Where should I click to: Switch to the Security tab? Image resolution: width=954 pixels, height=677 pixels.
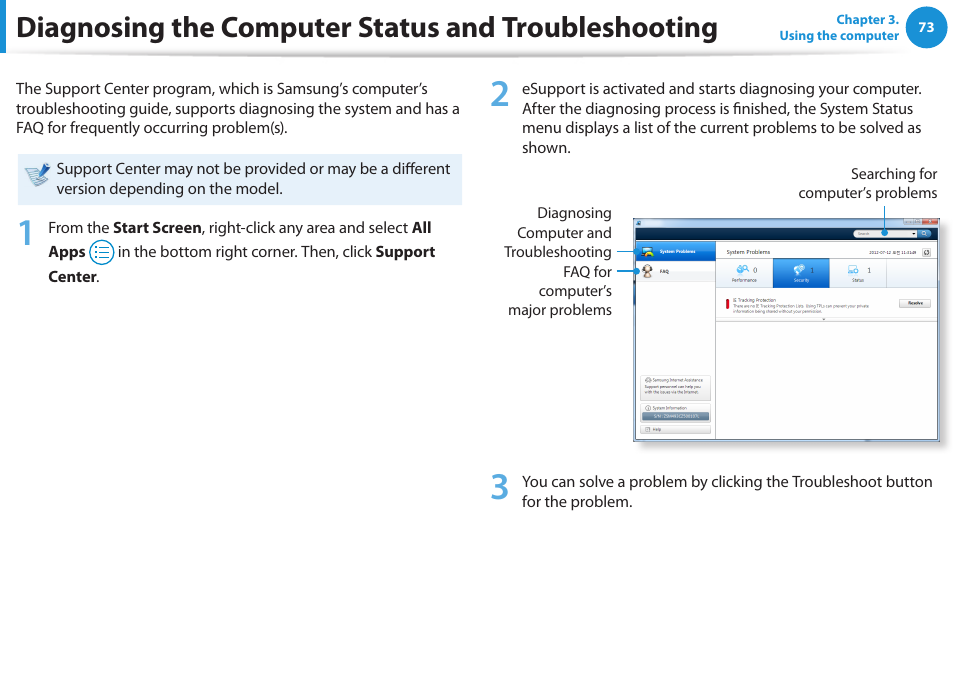[x=801, y=273]
